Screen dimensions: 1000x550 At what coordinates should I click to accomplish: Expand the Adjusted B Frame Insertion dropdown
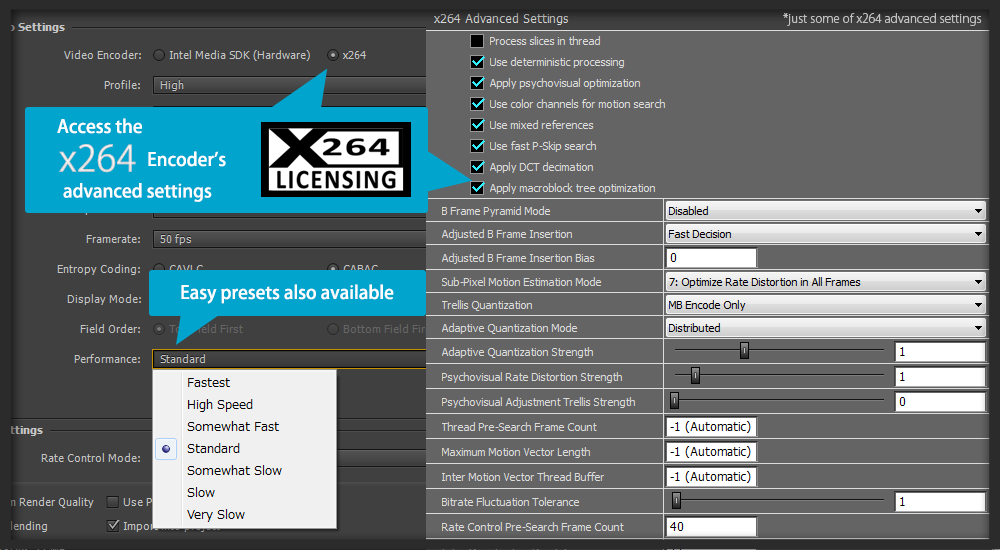(825, 234)
